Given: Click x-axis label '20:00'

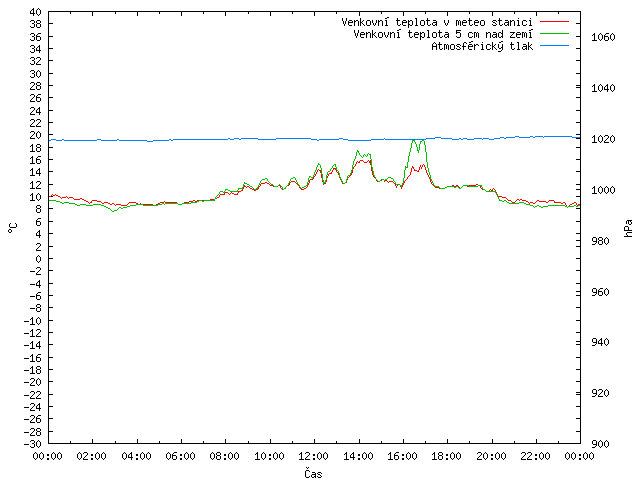Looking at the screenshot, I should tap(491, 456).
